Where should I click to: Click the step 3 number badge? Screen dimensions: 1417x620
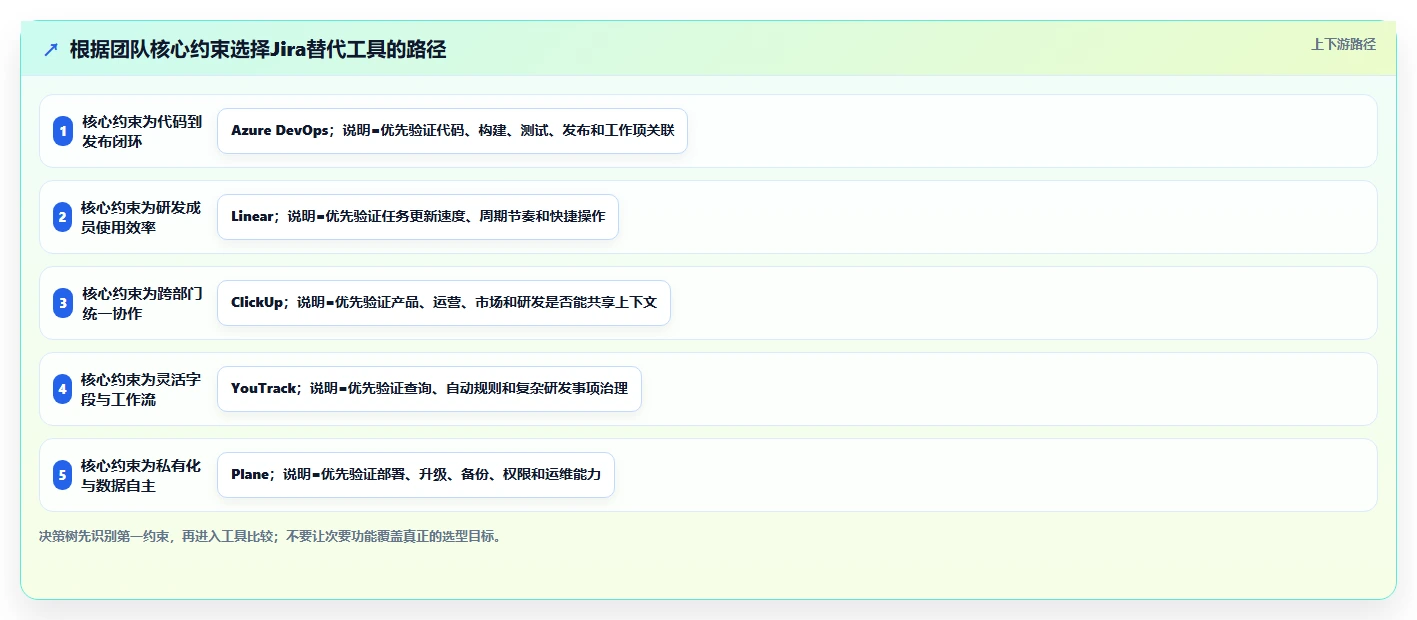pos(63,303)
